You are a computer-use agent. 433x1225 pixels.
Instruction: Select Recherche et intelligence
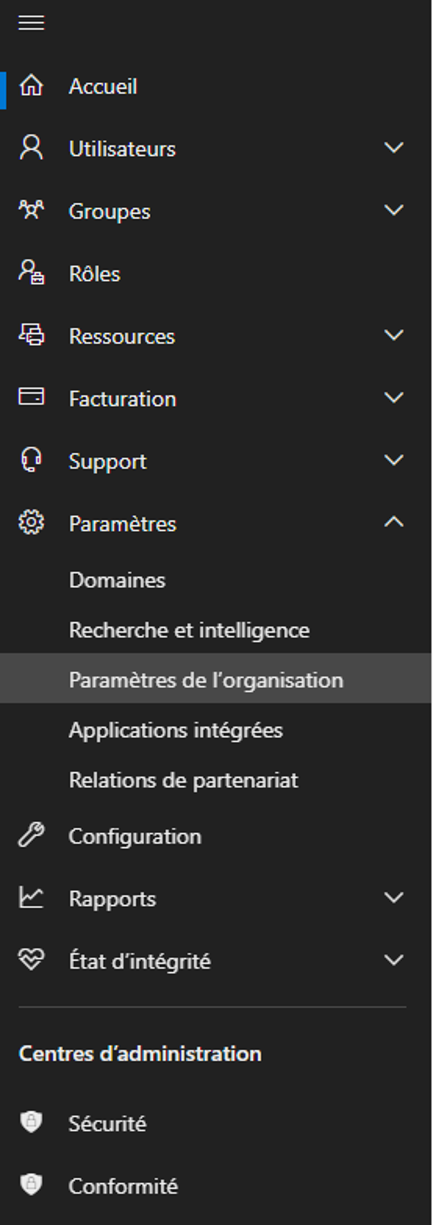(x=189, y=630)
